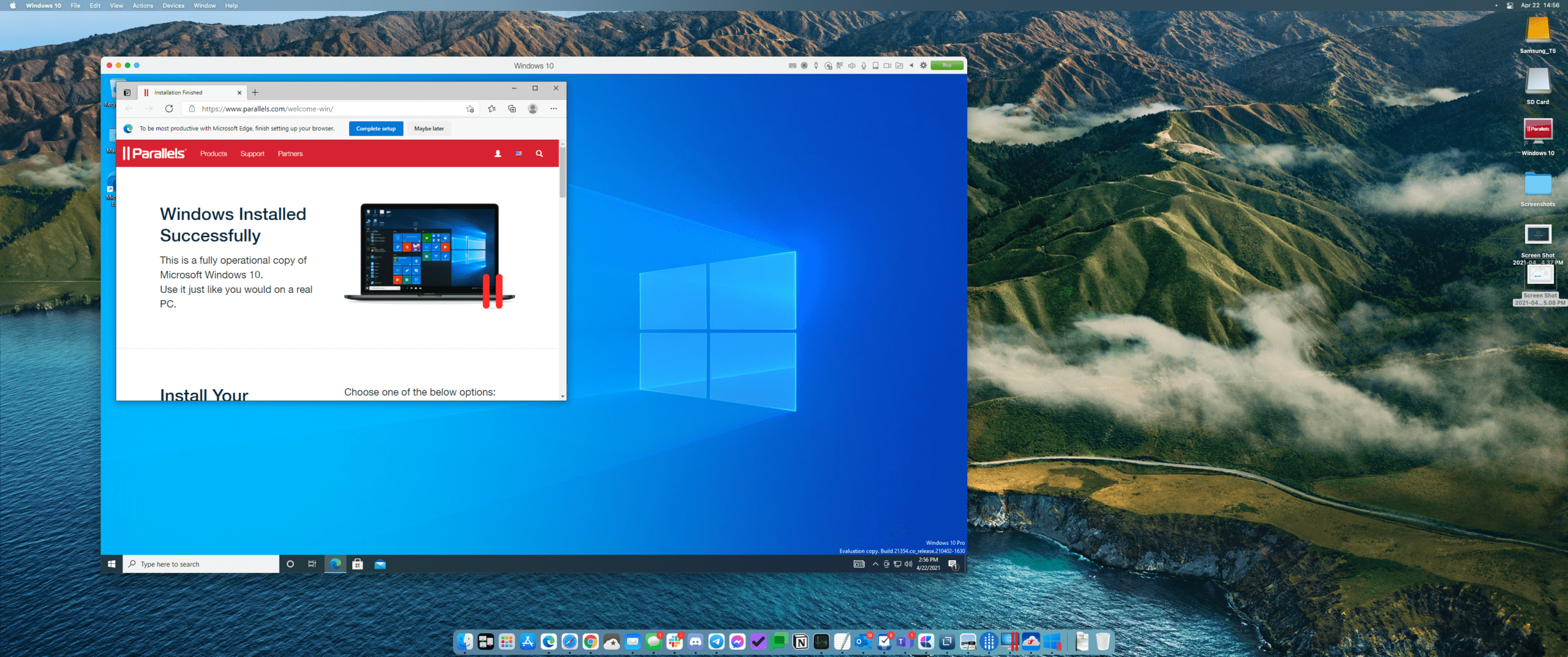Open the Windows Start button
Screen dimensions: 1568x657
pyautogui.click(x=111, y=564)
